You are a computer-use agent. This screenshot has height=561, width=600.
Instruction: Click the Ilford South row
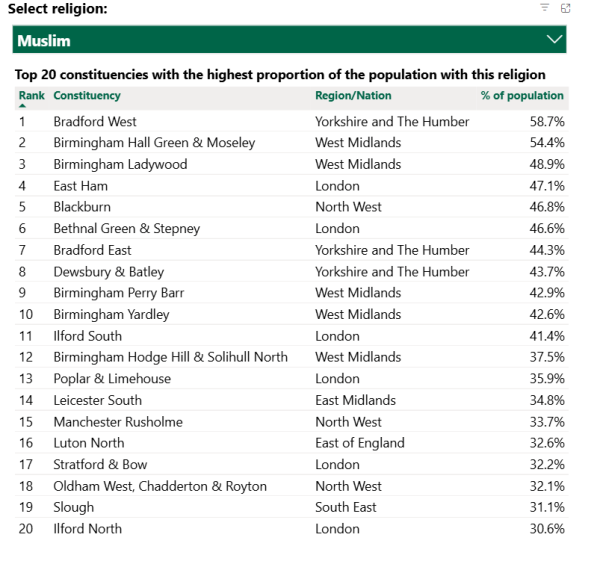click(292, 336)
